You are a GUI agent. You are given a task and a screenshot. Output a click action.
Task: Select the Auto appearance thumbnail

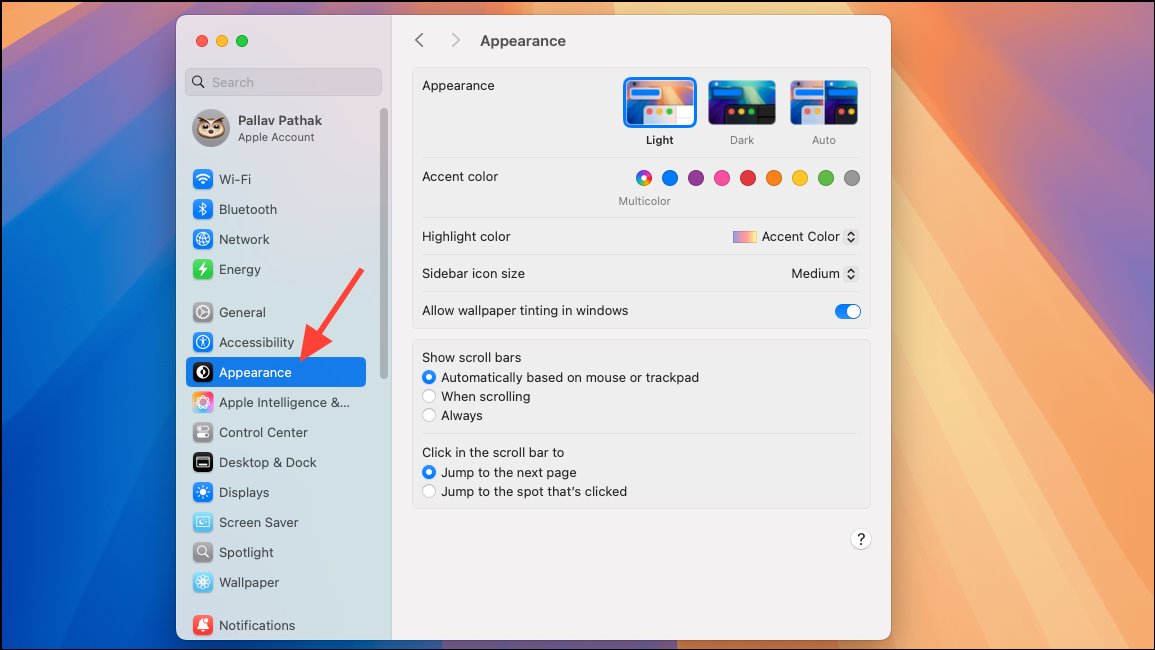(824, 102)
